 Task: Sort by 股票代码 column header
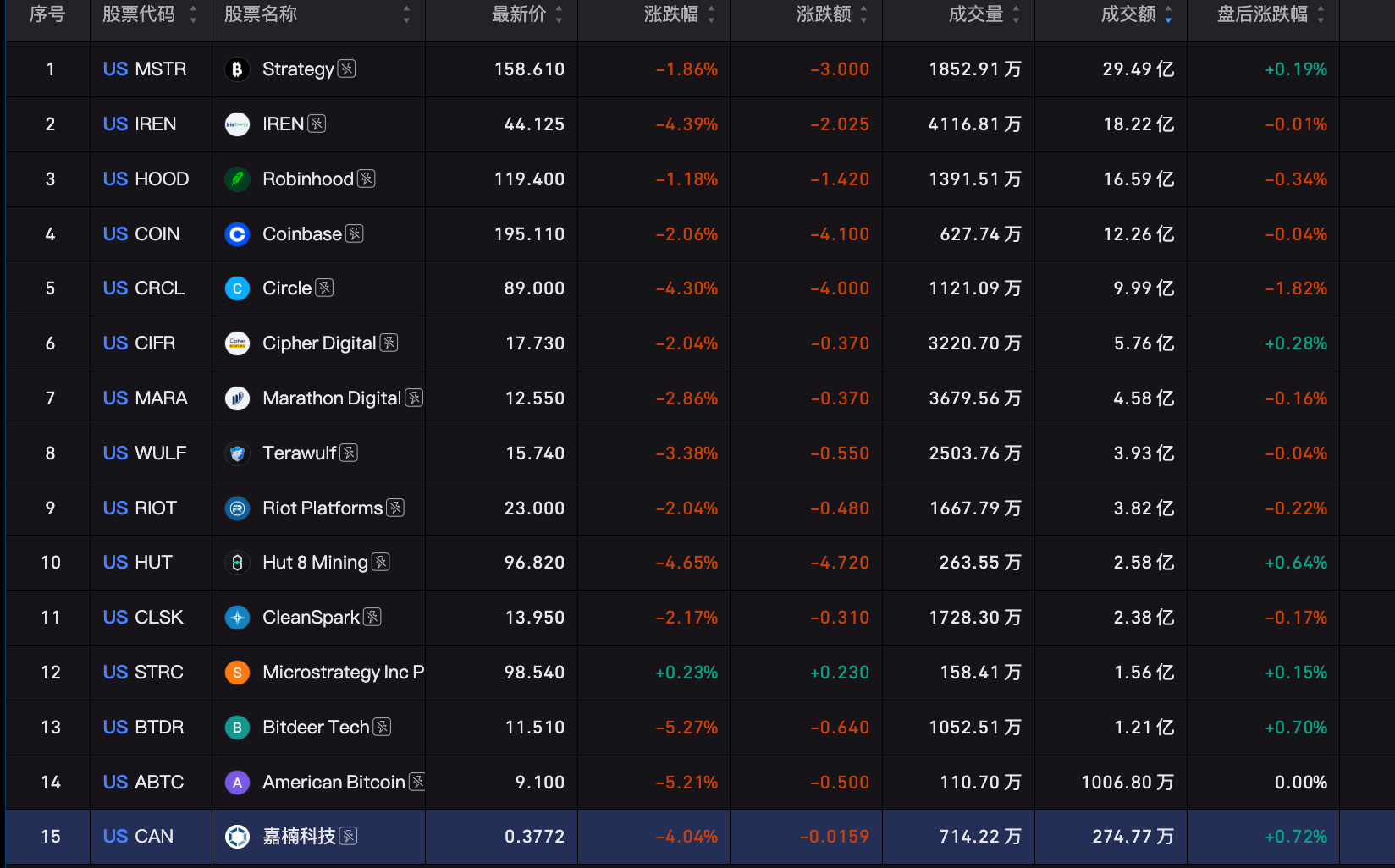149,14
